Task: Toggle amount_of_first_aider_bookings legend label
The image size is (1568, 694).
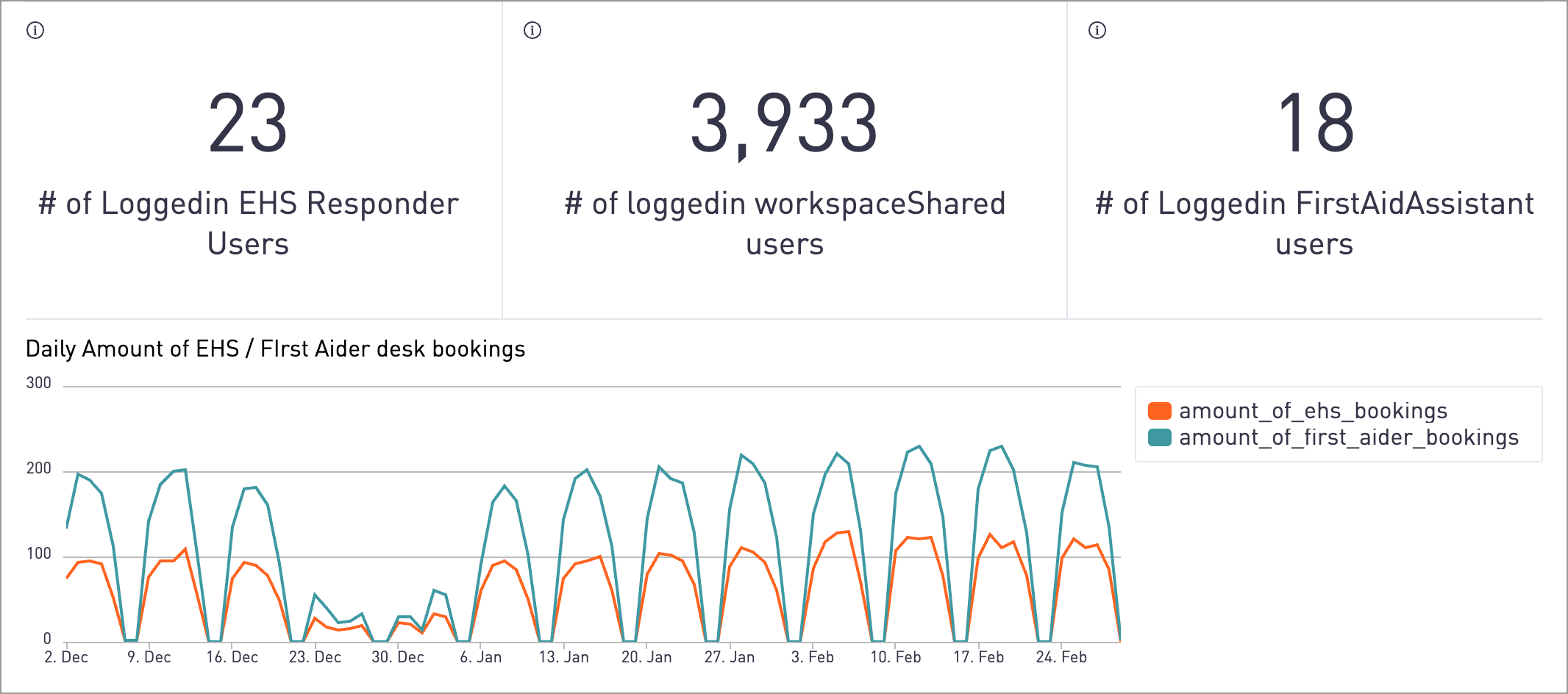Action: pos(1349,437)
